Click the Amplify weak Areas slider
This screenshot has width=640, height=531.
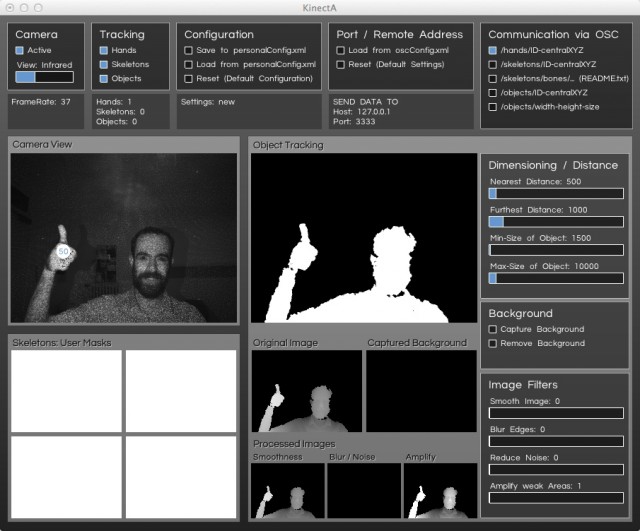(x=555, y=497)
